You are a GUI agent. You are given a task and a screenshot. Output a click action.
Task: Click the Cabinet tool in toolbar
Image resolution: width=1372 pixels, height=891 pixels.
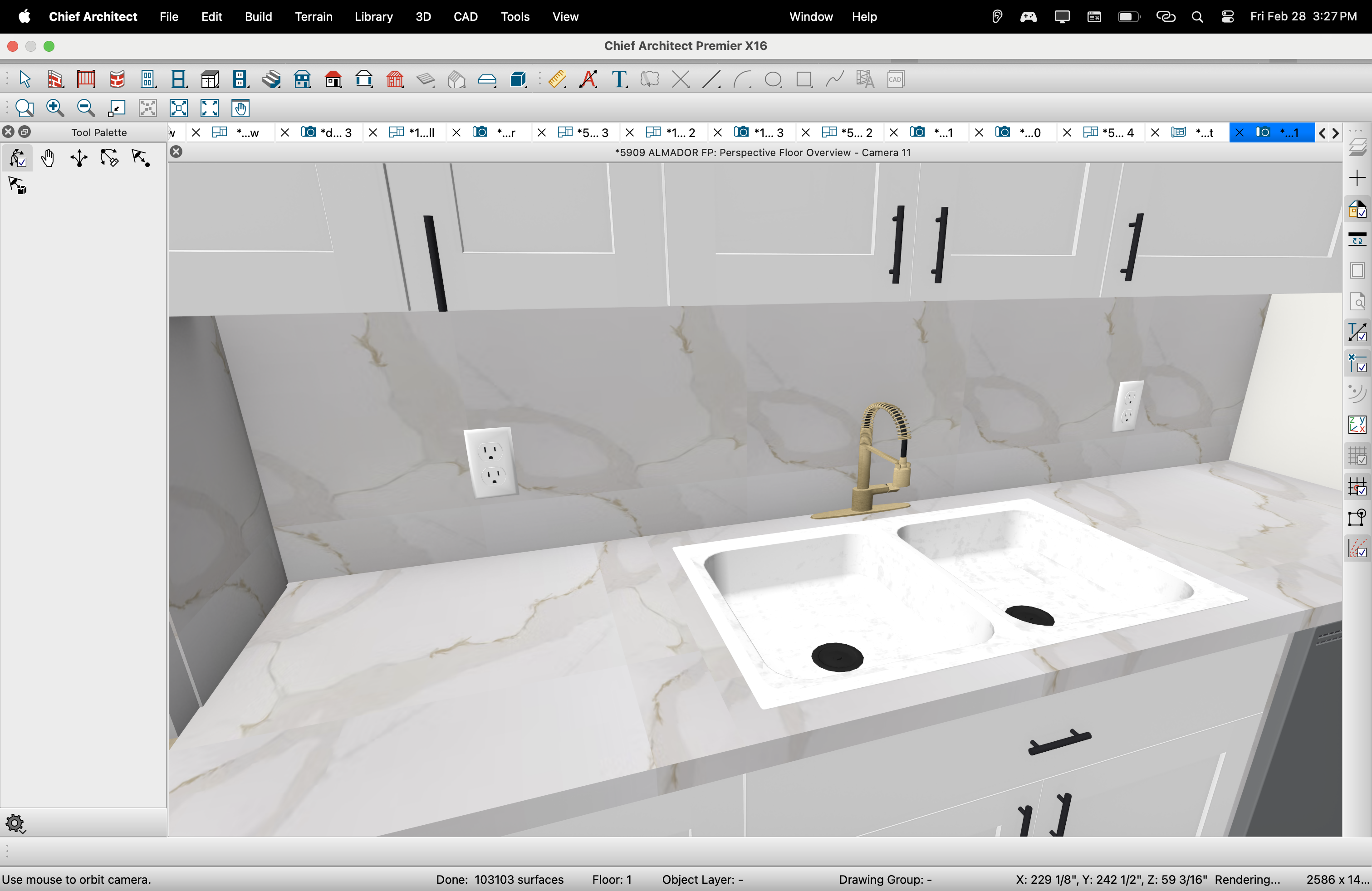[x=210, y=79]
